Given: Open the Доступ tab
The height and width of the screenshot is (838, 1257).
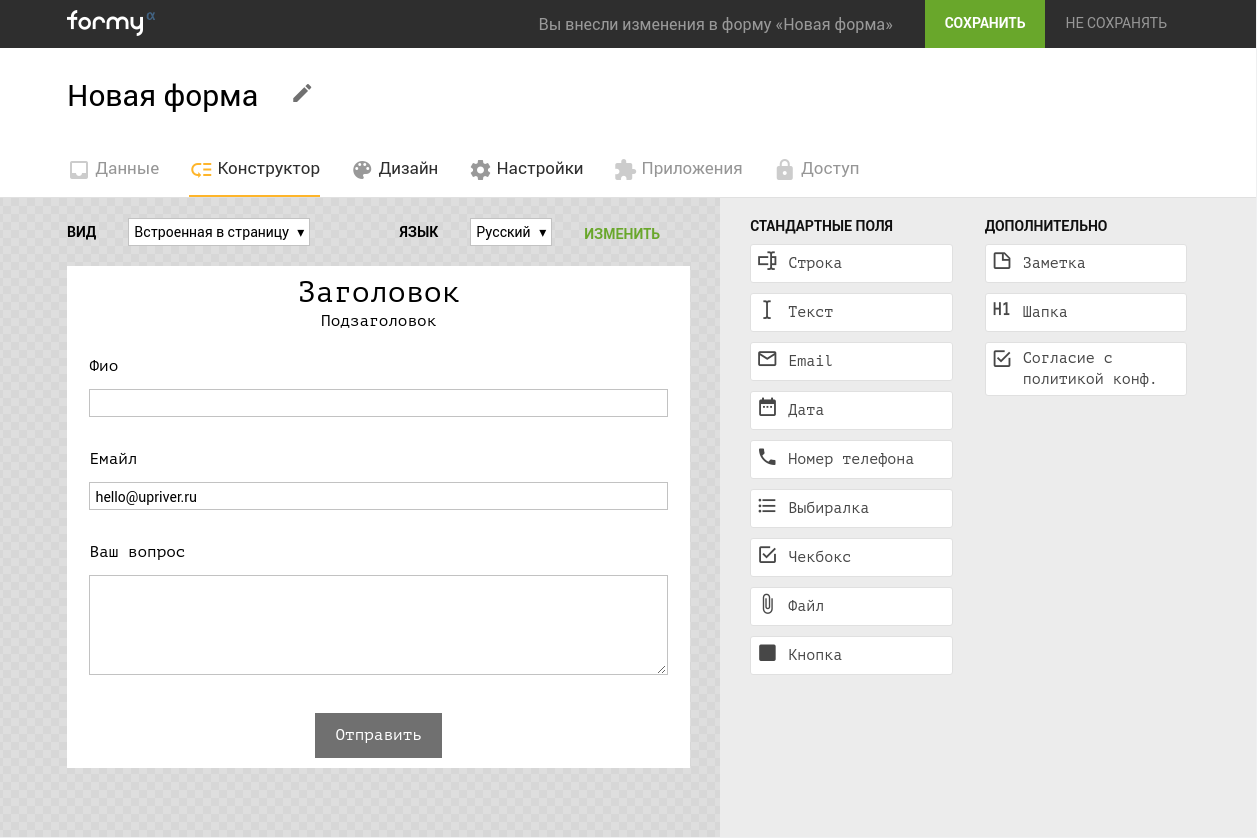Looking at the screenshot, I should pyautogui.click(x=818, y=169).
